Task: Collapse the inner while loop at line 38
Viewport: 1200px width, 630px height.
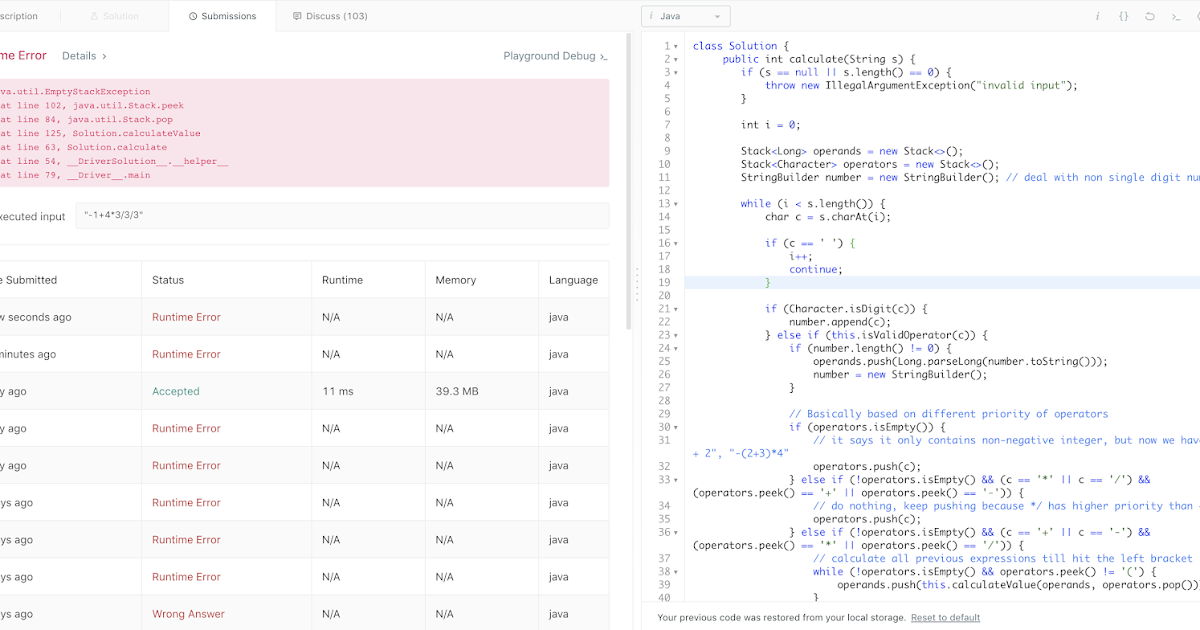Action: click(x=677, y=572)
